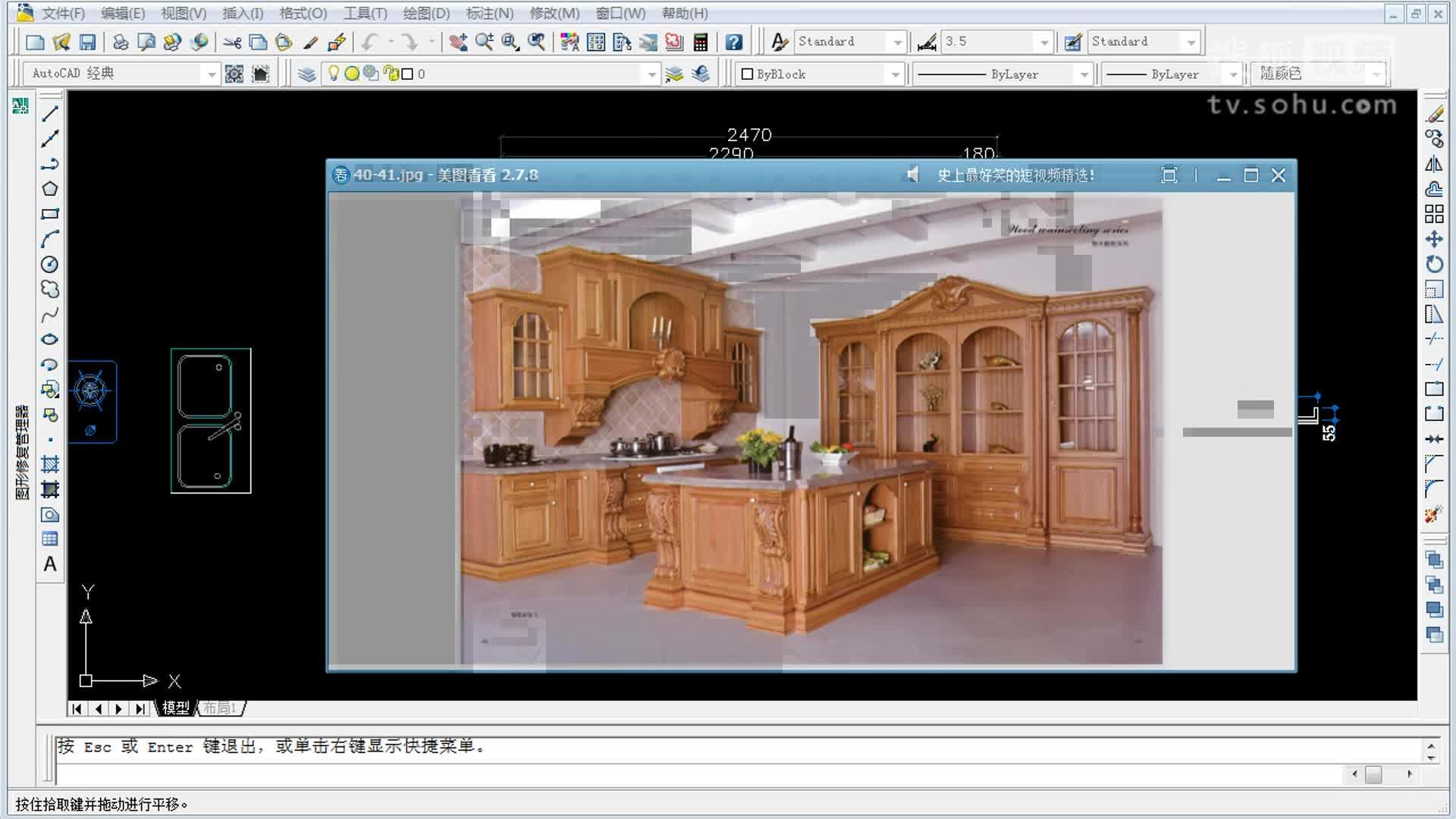Select the Polygon draw tool

point(50,189)
